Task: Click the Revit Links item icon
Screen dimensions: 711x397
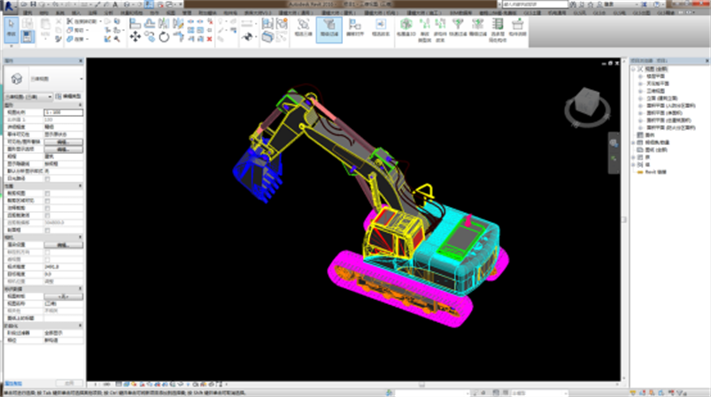Action: click(x=640, y=172)
